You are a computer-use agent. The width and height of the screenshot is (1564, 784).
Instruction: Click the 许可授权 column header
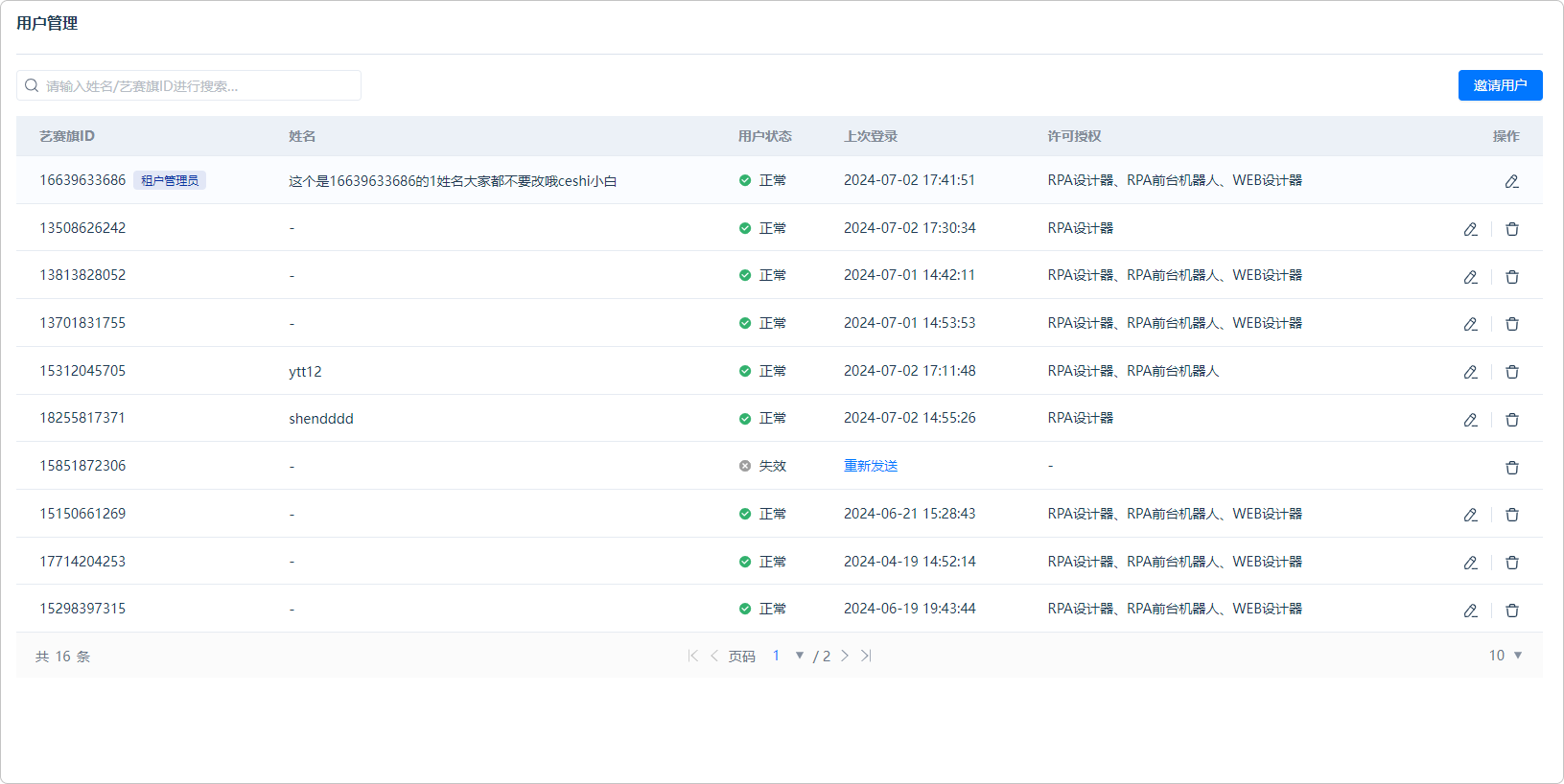pyautogui.click(x=1074, y=136)
